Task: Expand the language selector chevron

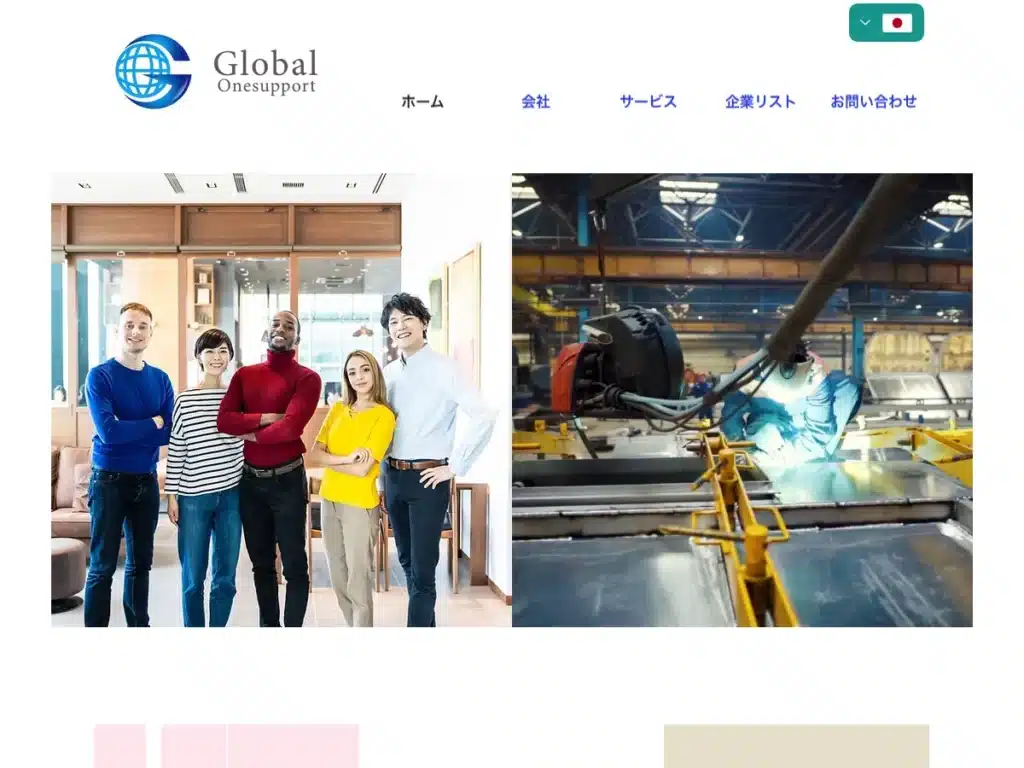Action: (865, 23)
